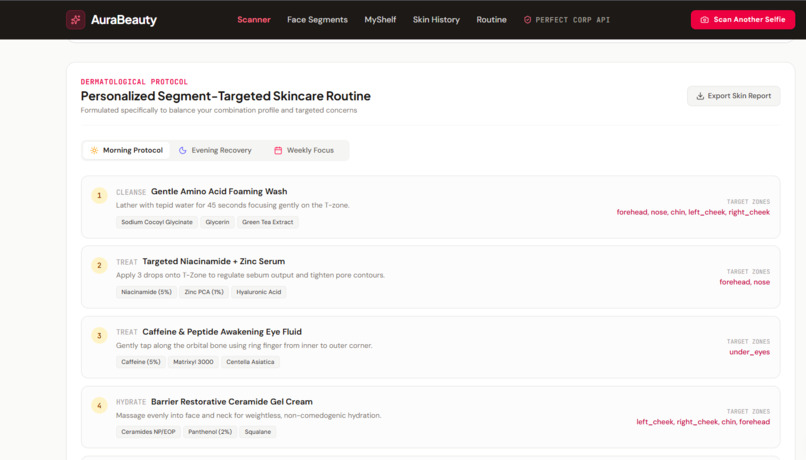Click Green Tea Extract ingredient tag
This screenshot has height=460, width=806.
click(x=267, y=222)
